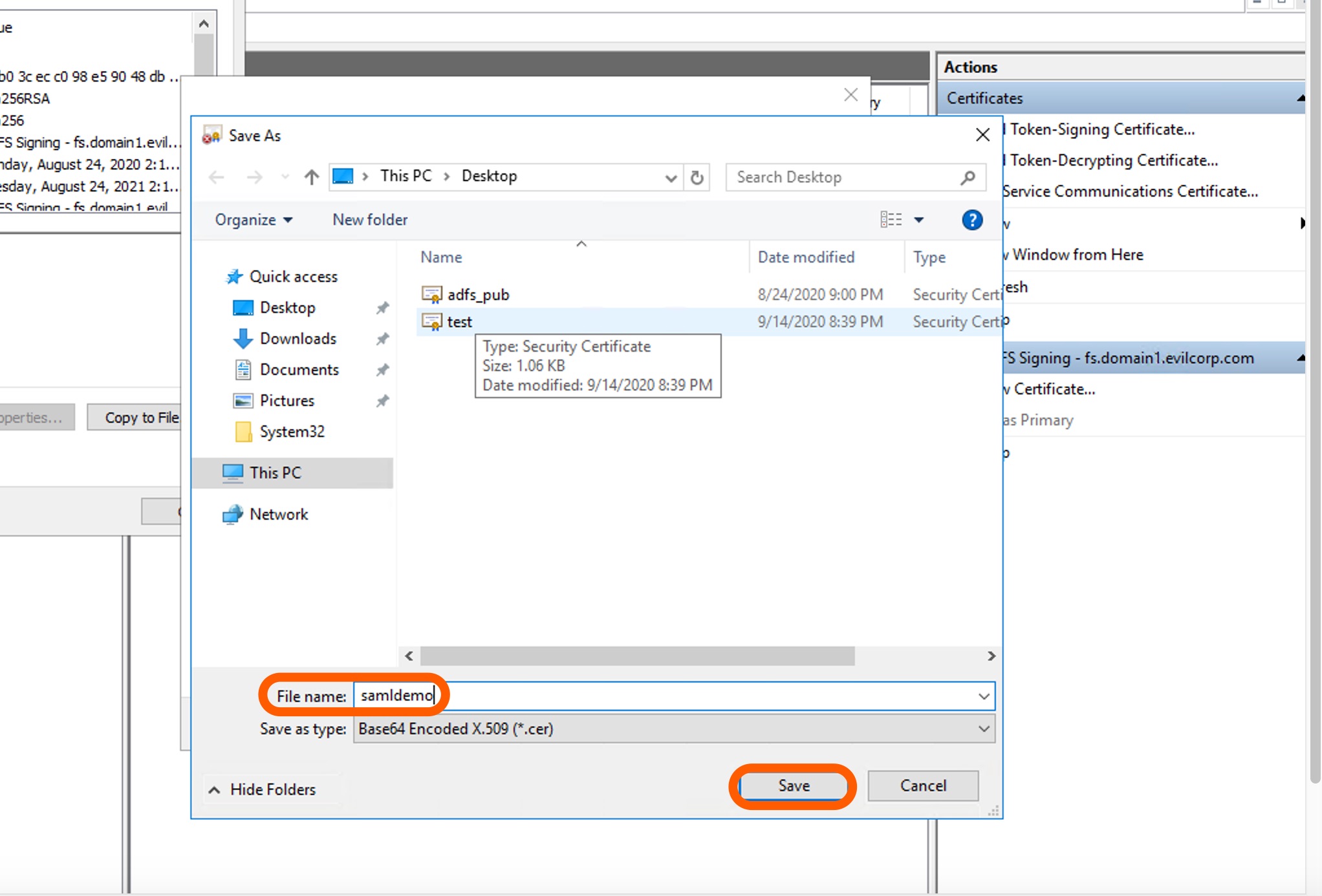Select the test certificate file

coord(459,322)
